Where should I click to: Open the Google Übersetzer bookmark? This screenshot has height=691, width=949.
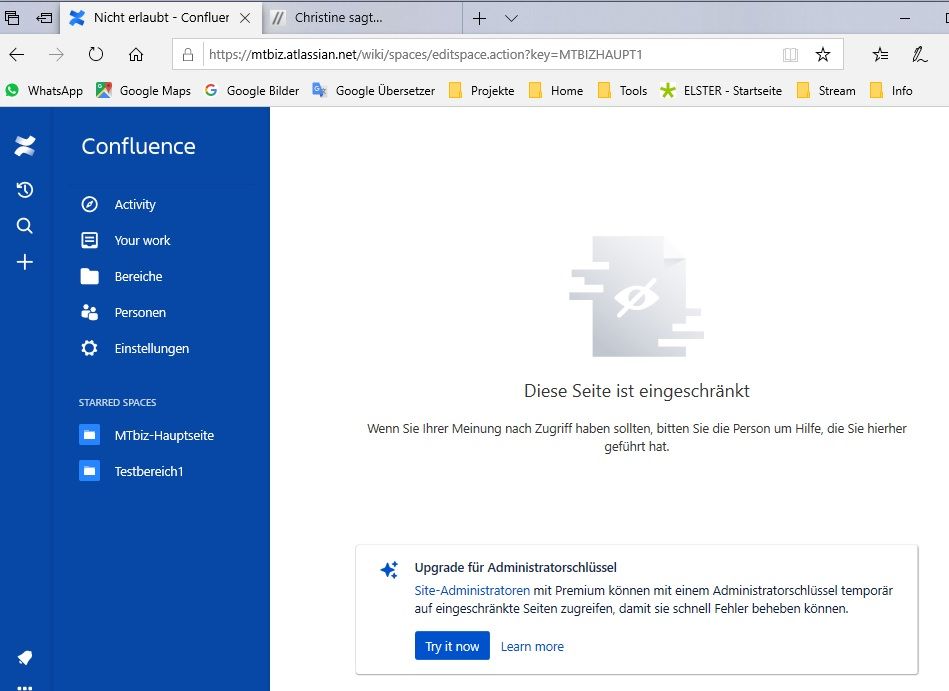pos(373,91)
